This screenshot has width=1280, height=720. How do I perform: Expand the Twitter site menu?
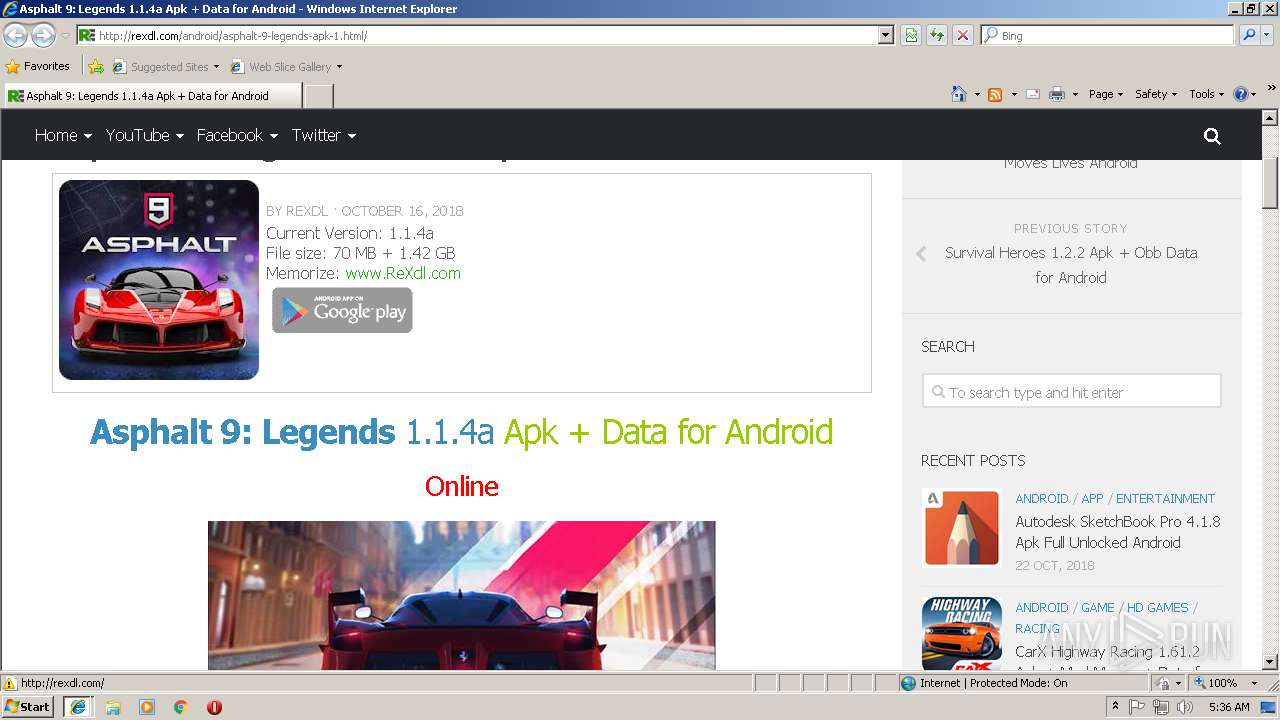coord(324,135)
